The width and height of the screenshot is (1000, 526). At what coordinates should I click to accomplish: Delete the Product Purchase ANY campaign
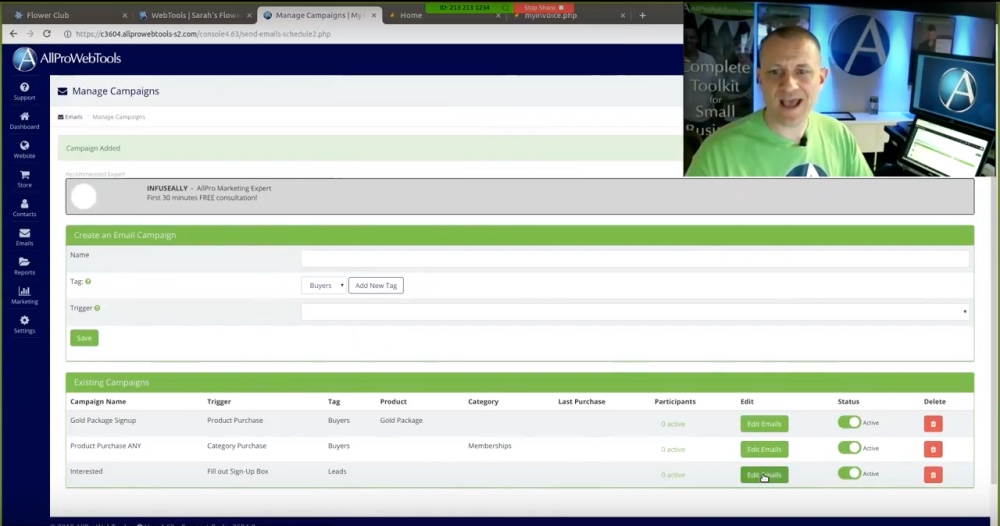[933, 449]
